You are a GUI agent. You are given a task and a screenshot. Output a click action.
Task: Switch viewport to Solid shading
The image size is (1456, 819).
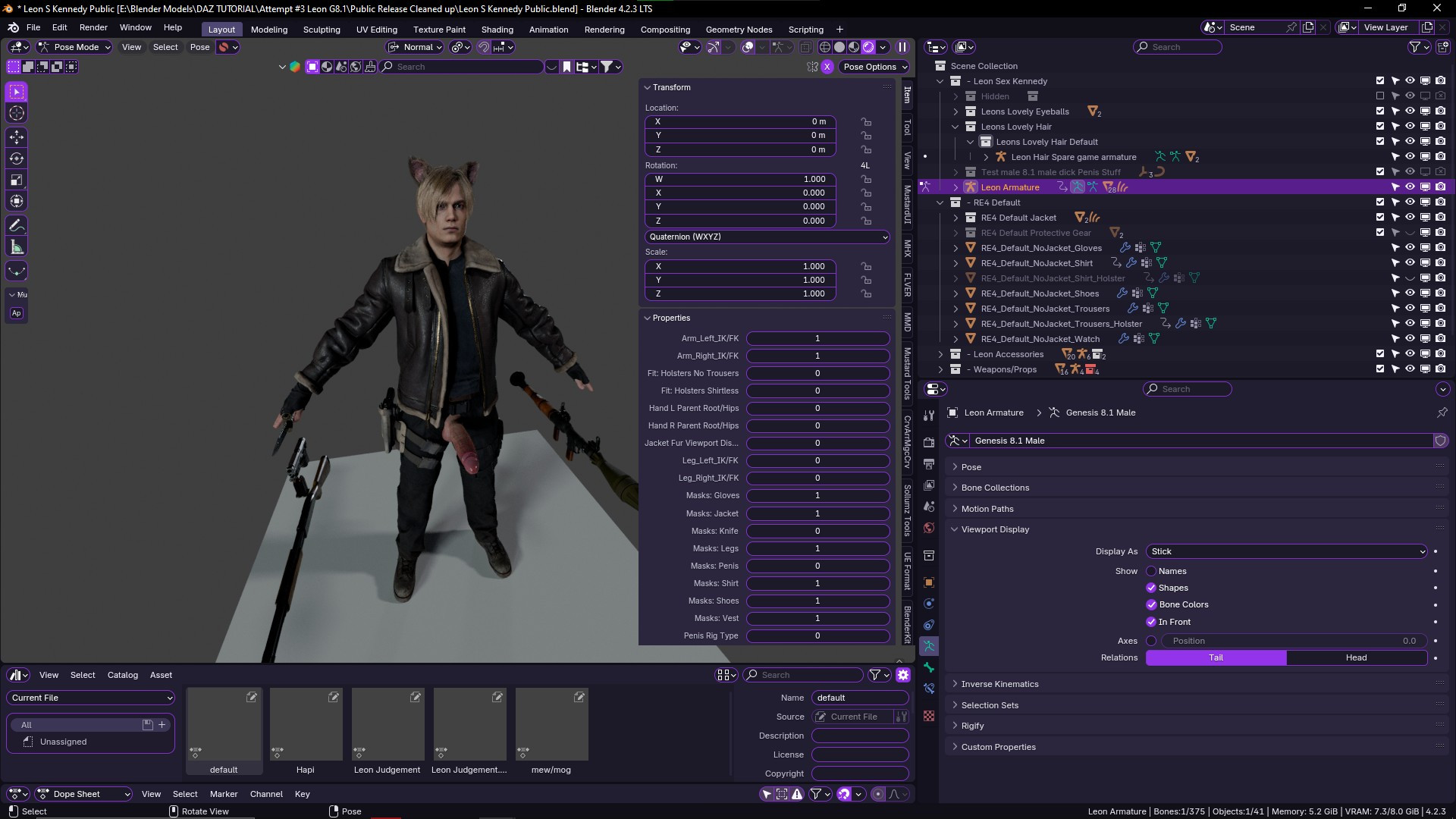pyautogui.click(x=839, y=47)
